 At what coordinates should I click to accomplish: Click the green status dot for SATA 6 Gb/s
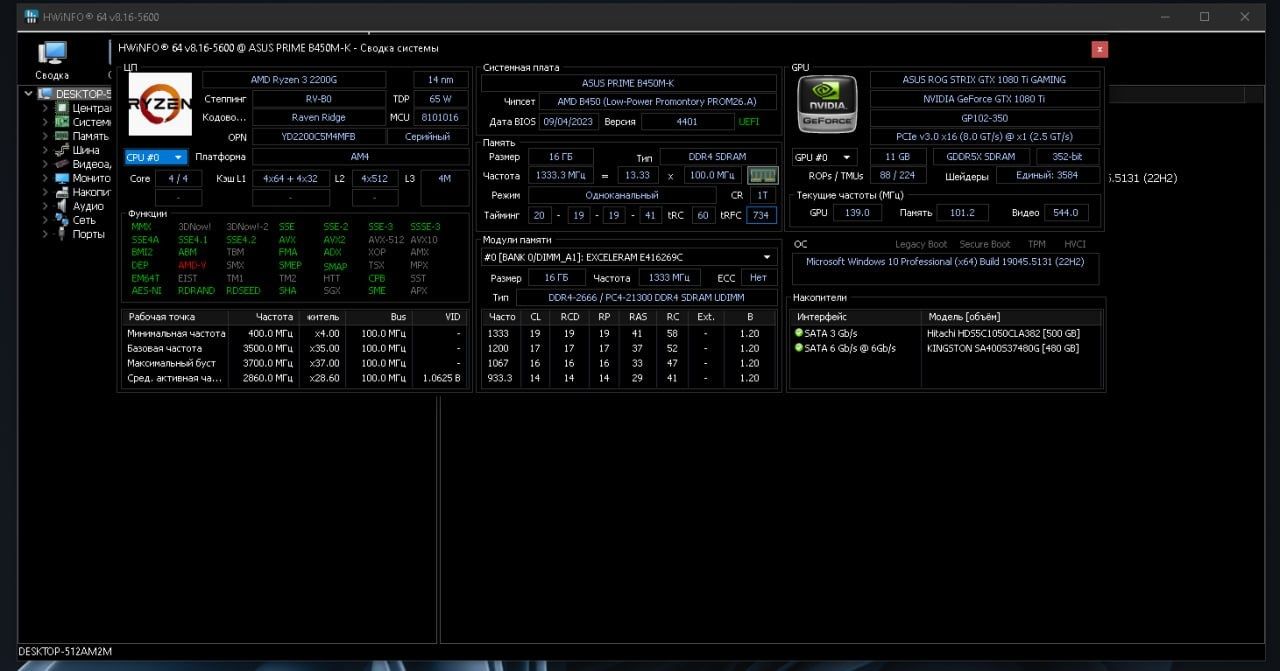799,348
